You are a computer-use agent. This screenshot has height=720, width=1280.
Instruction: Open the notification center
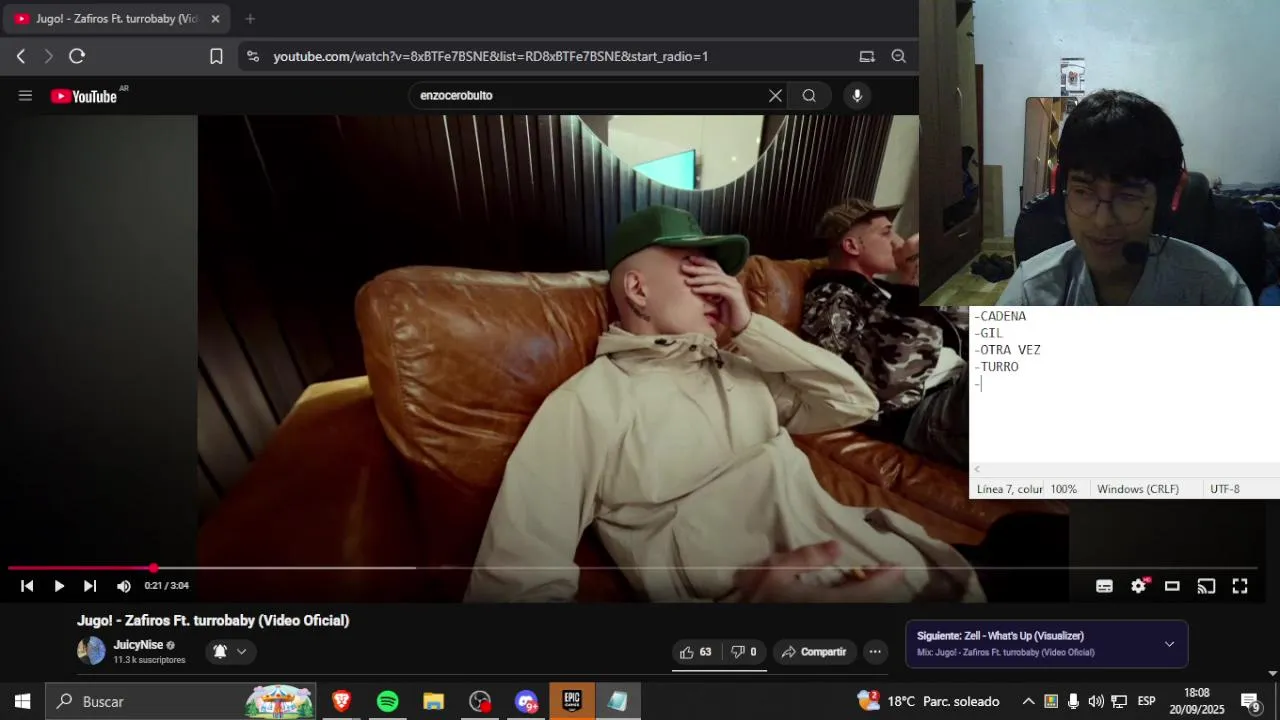coord(1250,702)
